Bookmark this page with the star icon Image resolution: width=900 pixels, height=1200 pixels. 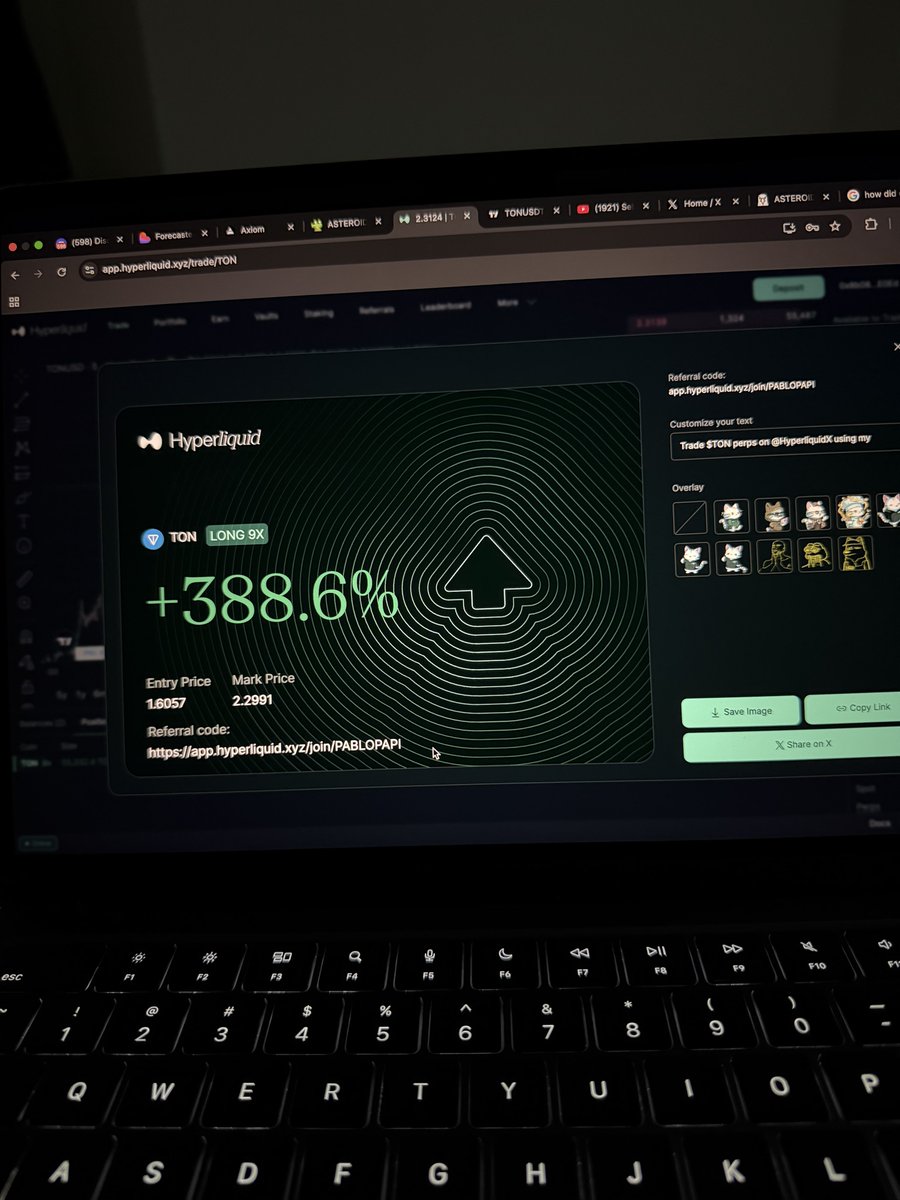pos(835,227)
